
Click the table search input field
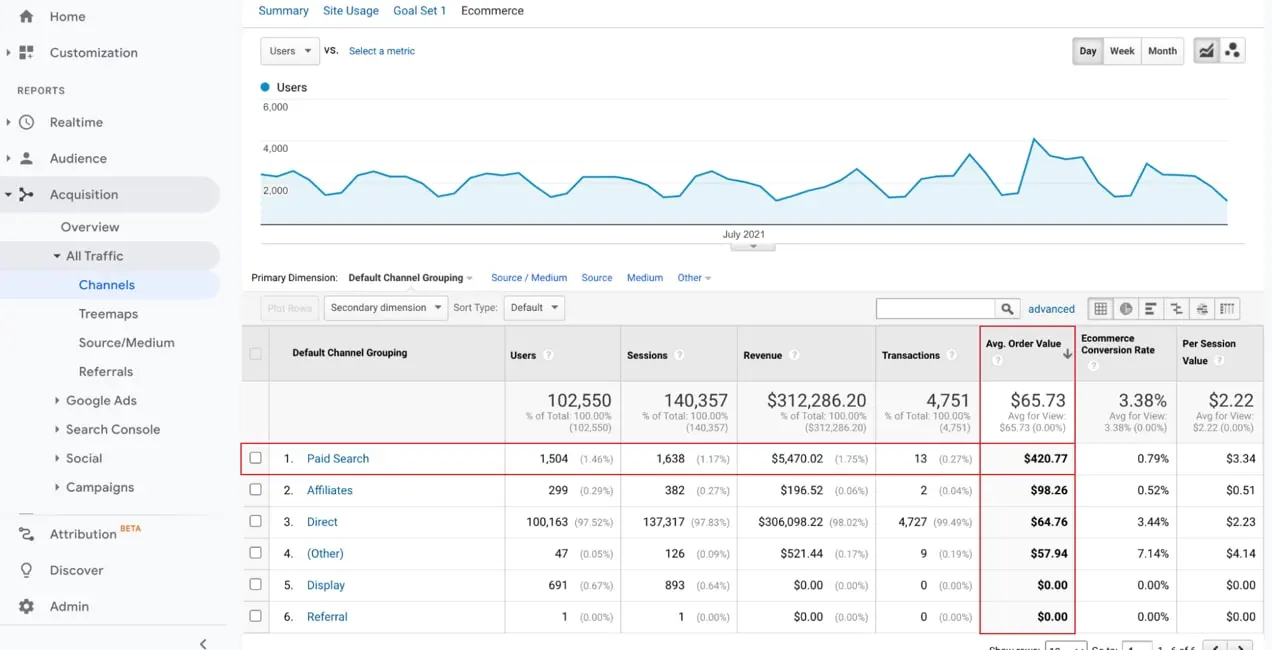(x=936, y=309)
